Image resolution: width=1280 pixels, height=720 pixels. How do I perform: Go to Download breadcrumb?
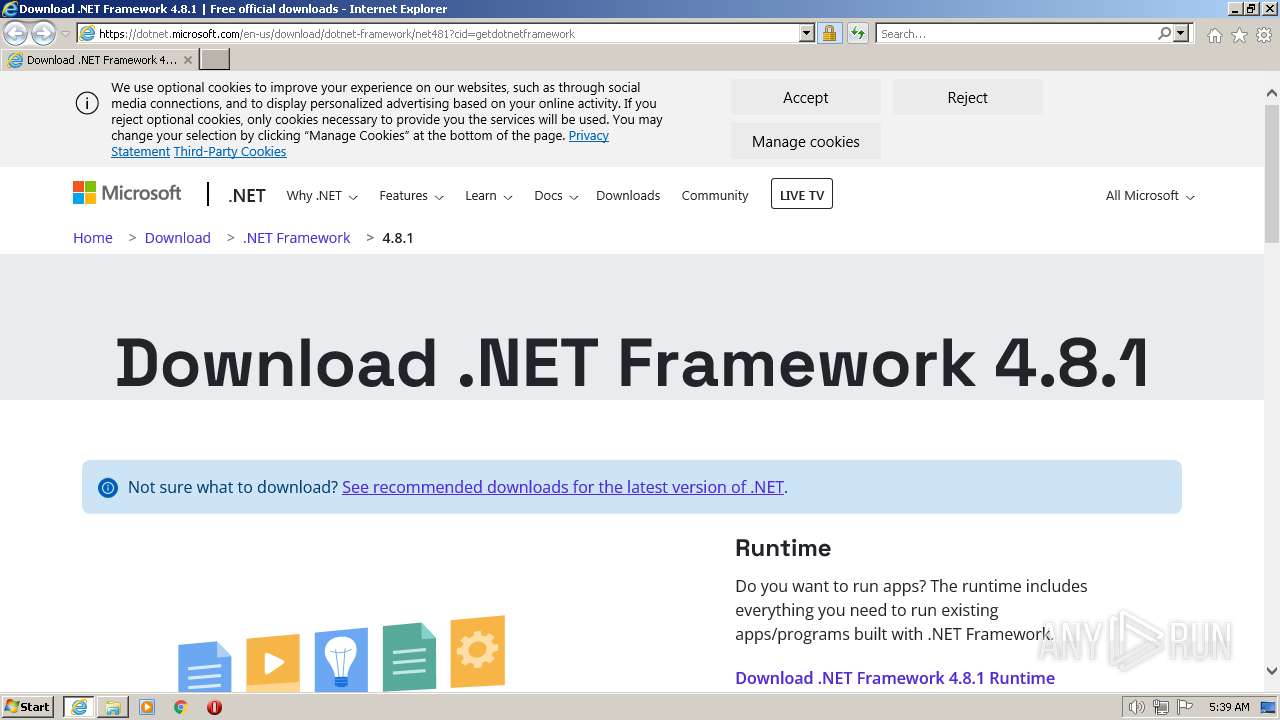pyautogui.click(x=178, y=238)
